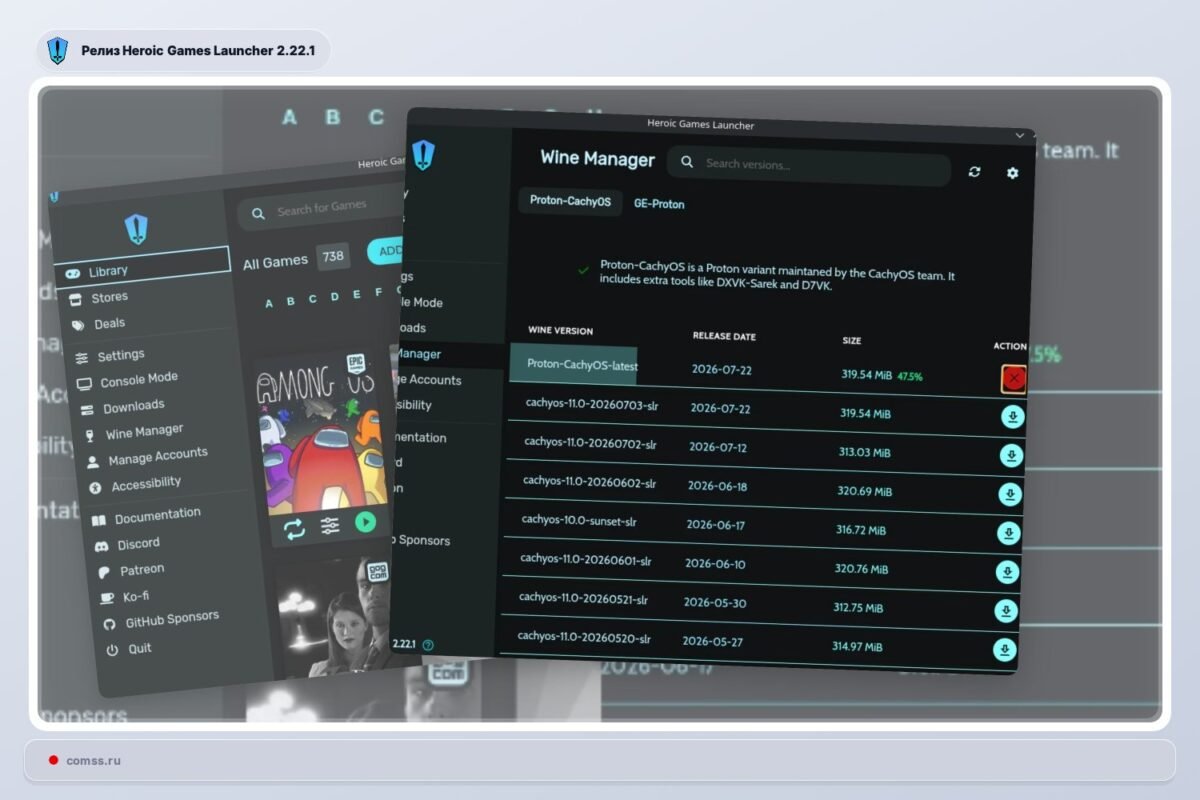
Task: Switch to Console Mode in left sidebar
Action: click(x=139, y=381)
